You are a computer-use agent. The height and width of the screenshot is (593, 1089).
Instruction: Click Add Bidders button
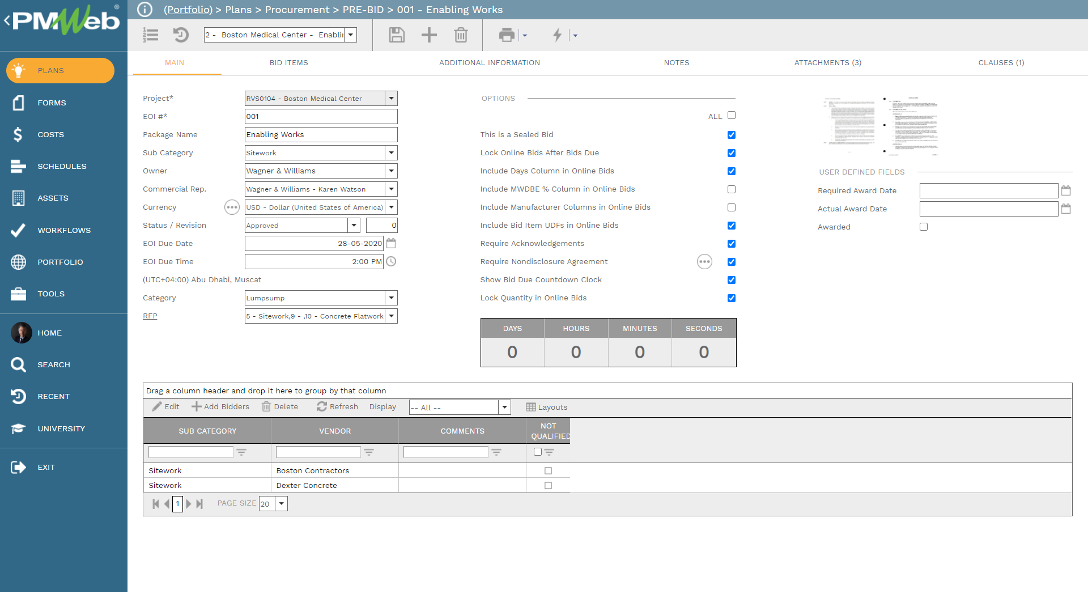[x=220, y=407]
